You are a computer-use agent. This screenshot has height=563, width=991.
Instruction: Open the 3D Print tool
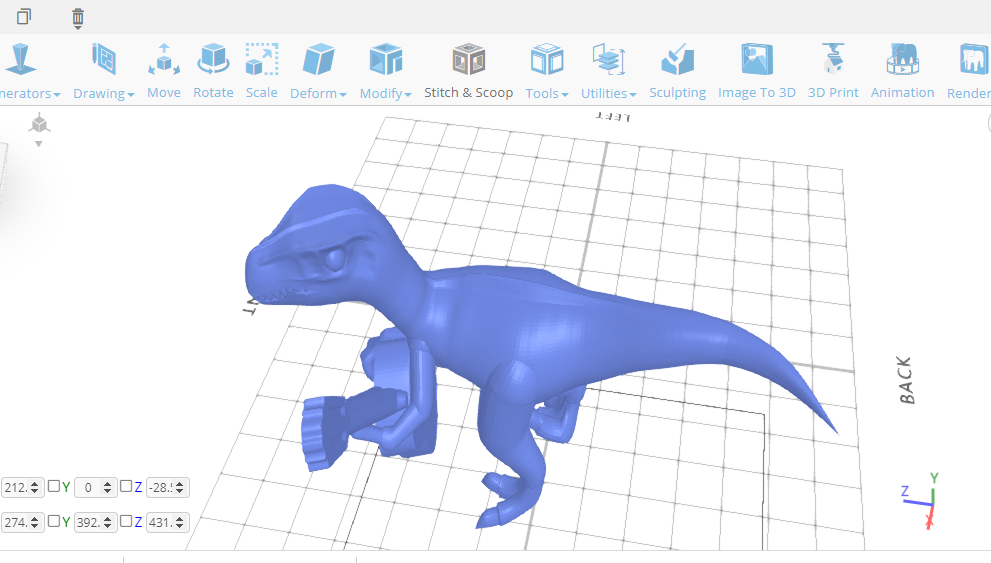[833, 71]
